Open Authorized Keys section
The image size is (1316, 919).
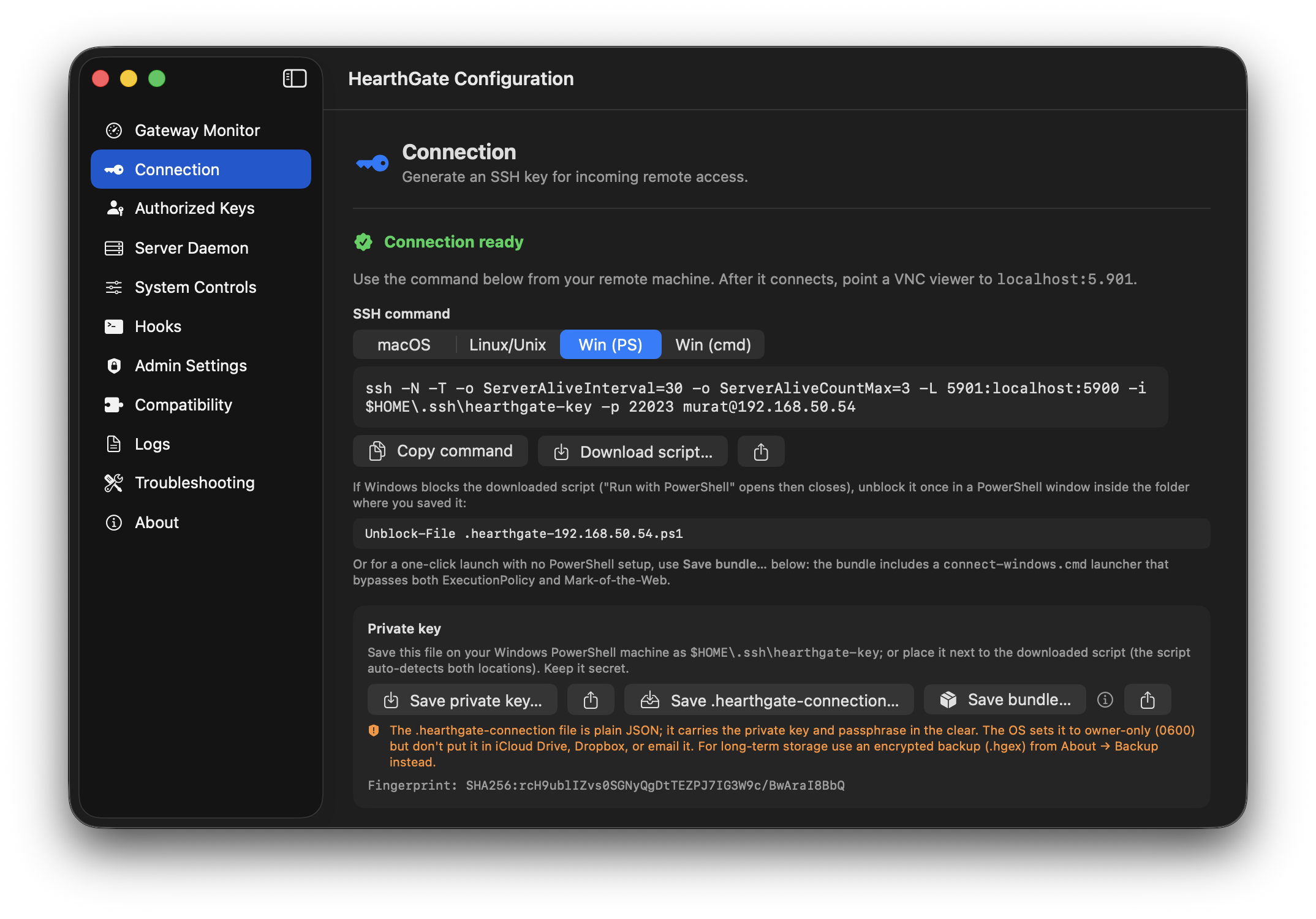pyautogui.click(x=200, y=208)
